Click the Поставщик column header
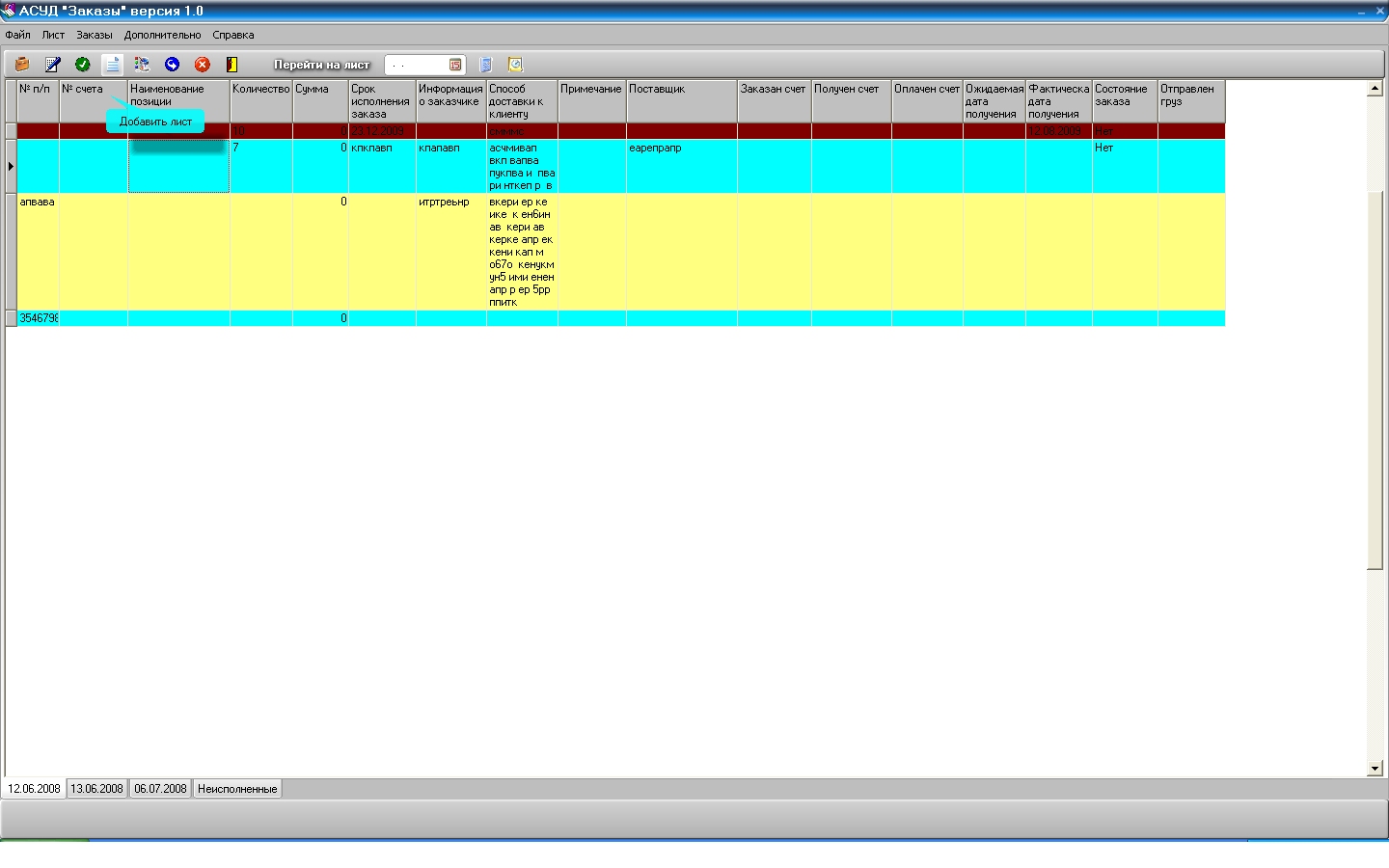Viewport: 1389px width, 868px height. tap(682, 101)
